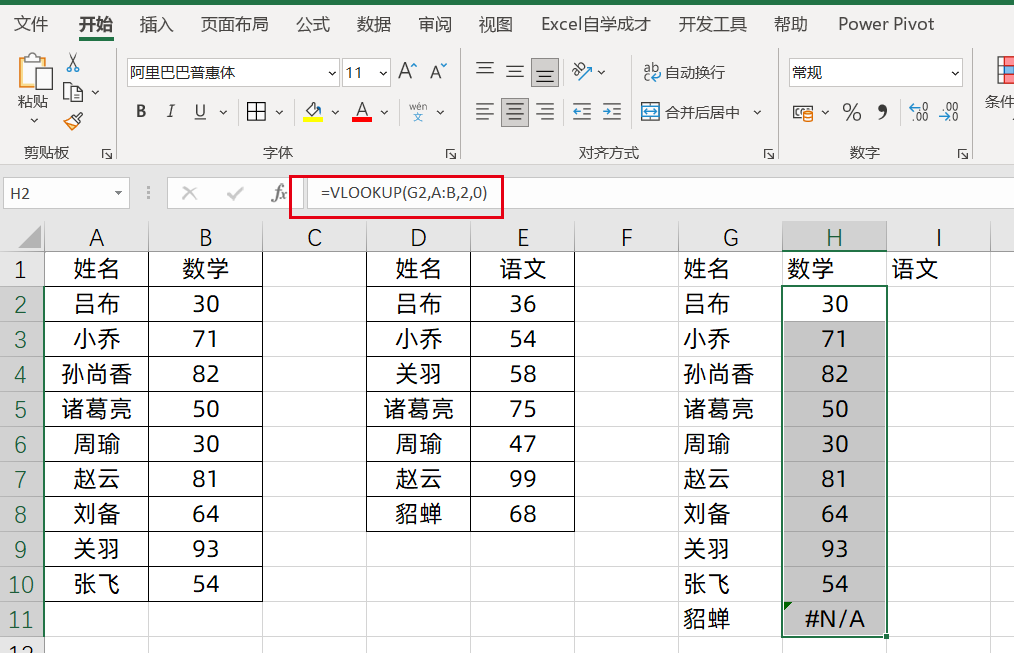
Task: Open 文件 menu tab
Action: (x=31, y=25)
